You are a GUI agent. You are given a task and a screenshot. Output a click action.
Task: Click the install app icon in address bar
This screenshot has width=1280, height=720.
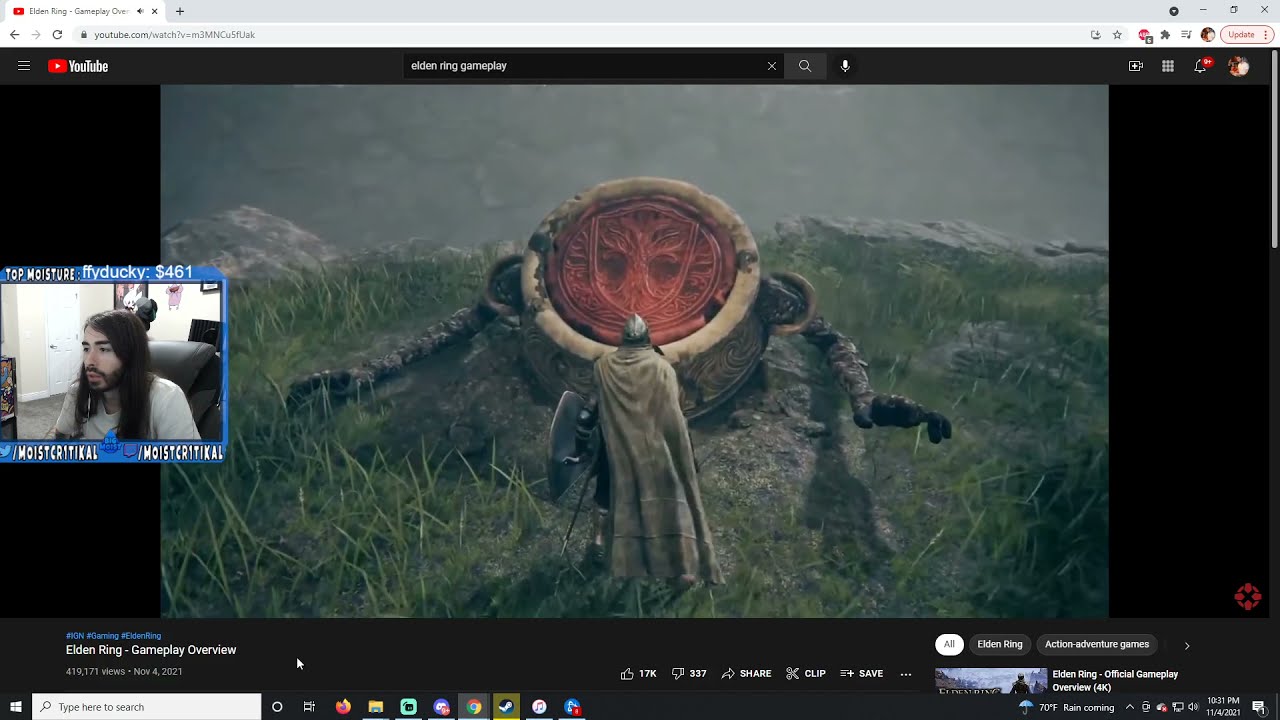tap(1096, 35)
